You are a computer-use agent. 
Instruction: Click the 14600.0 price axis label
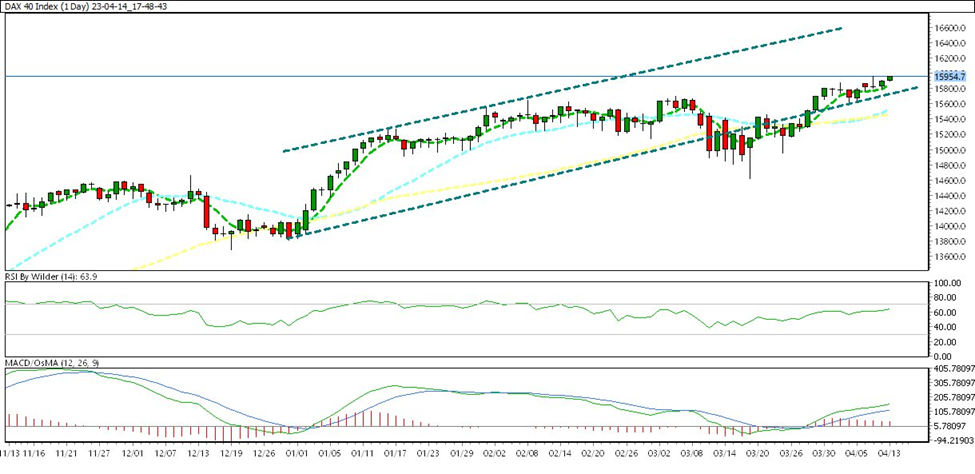click(x=951, y=181)
